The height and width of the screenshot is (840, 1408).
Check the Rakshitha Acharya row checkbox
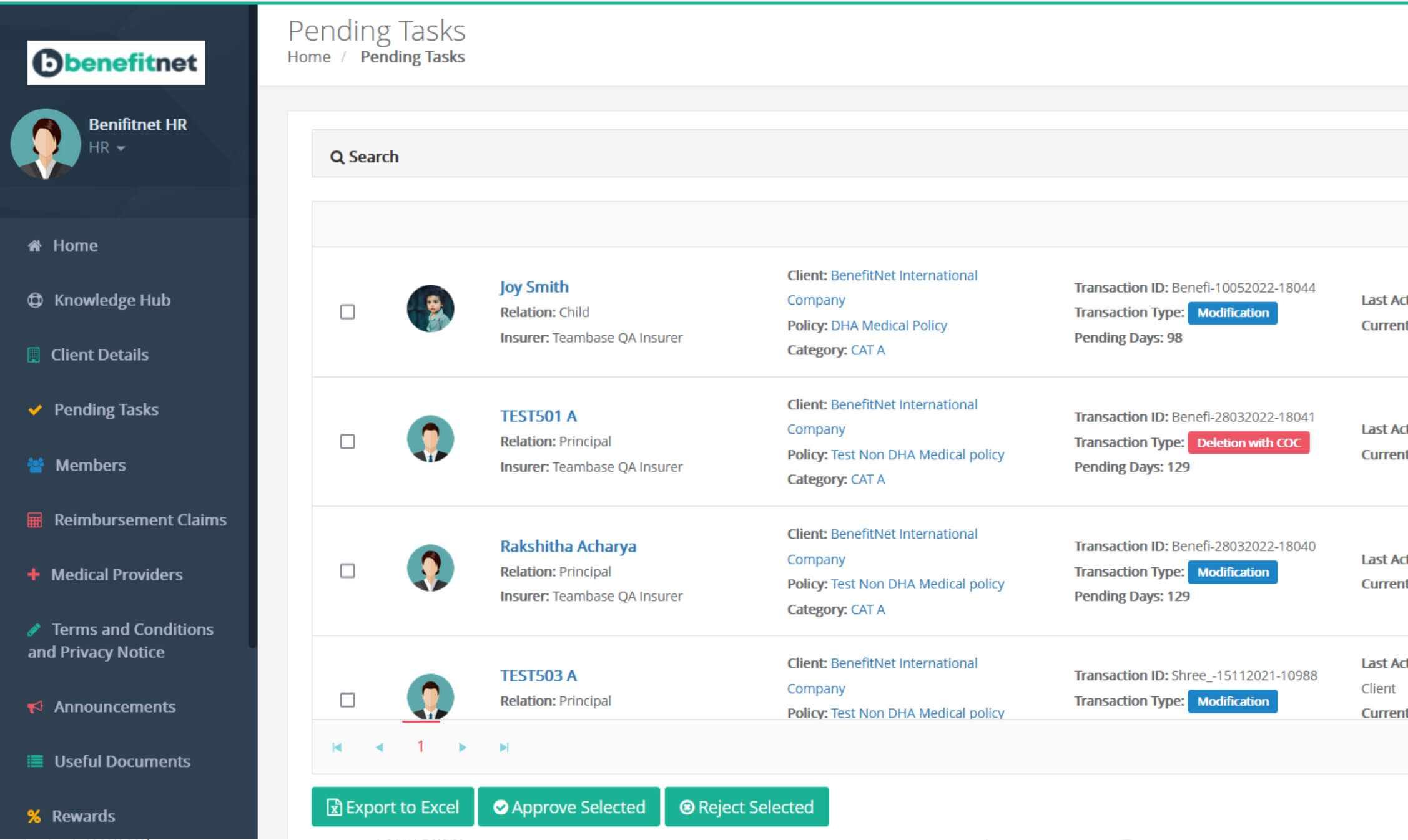(347, 570)
